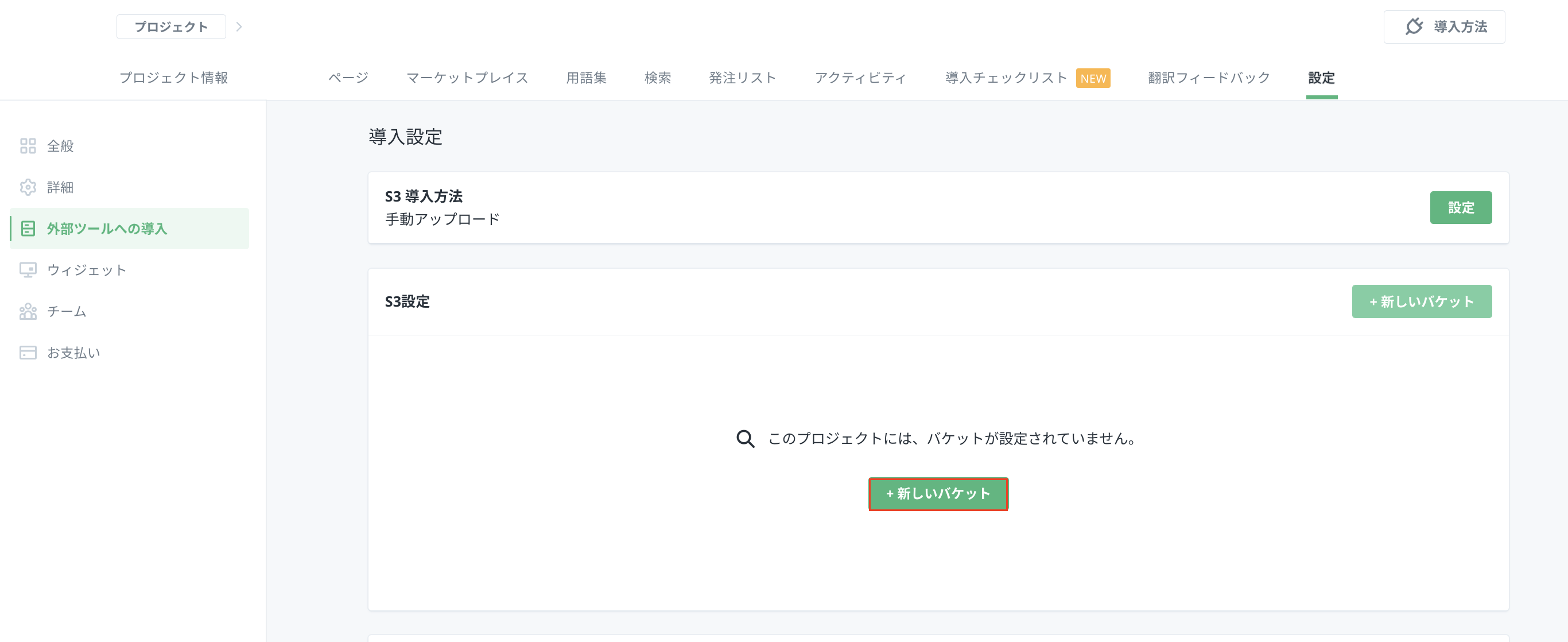Viewport: 1568px width, 642px height.
Task: Click the document icon for 外部ツールへの導入
Action: coord(28,229)
